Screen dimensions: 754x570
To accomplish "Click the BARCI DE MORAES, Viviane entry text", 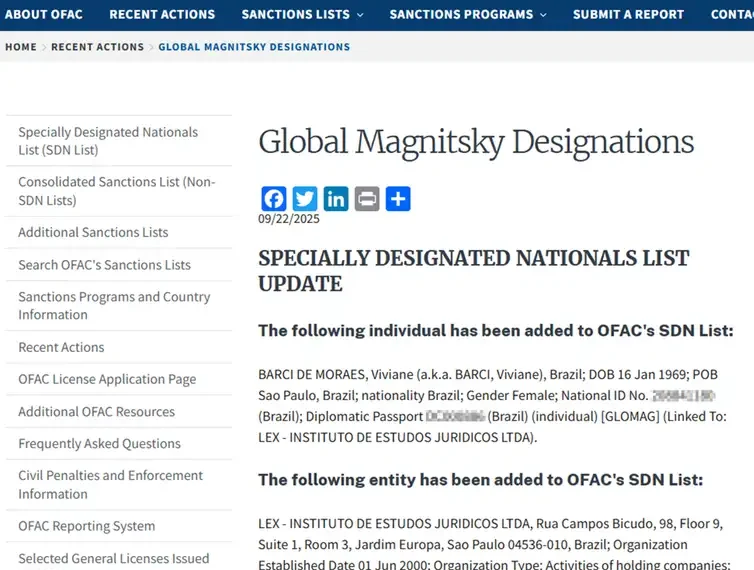I will point(492,405).
